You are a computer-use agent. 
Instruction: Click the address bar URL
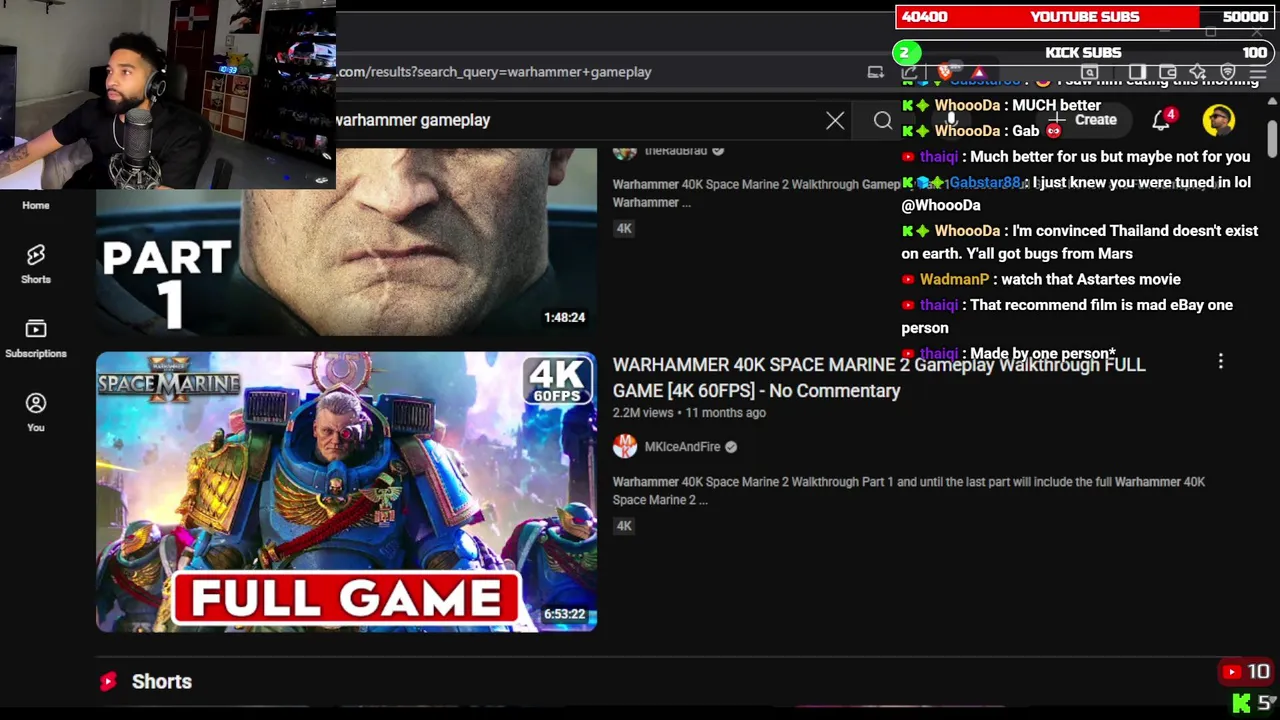pos(495,72)
